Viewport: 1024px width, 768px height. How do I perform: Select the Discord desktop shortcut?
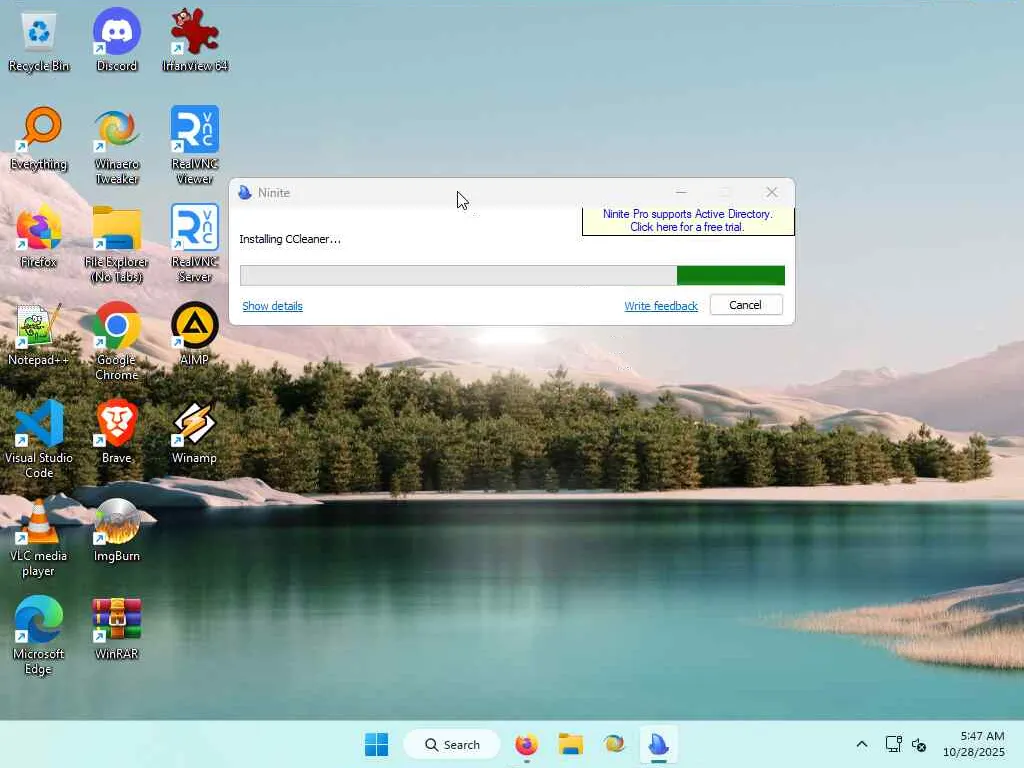click(x=116, y=40)
